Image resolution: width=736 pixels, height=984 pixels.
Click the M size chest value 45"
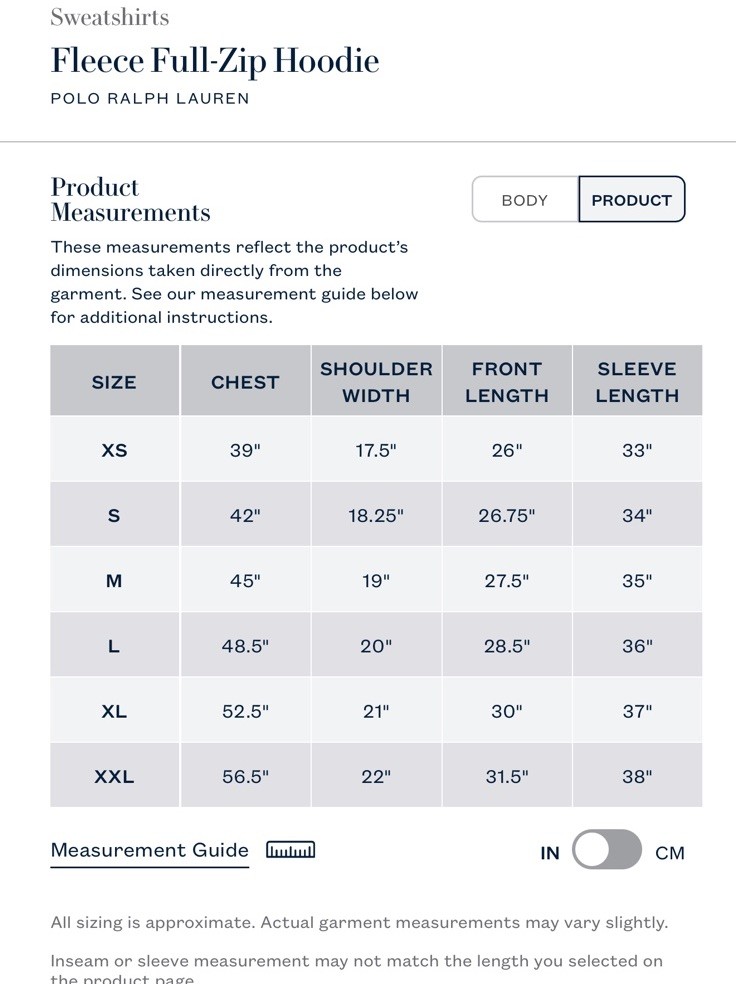[245, 581]
